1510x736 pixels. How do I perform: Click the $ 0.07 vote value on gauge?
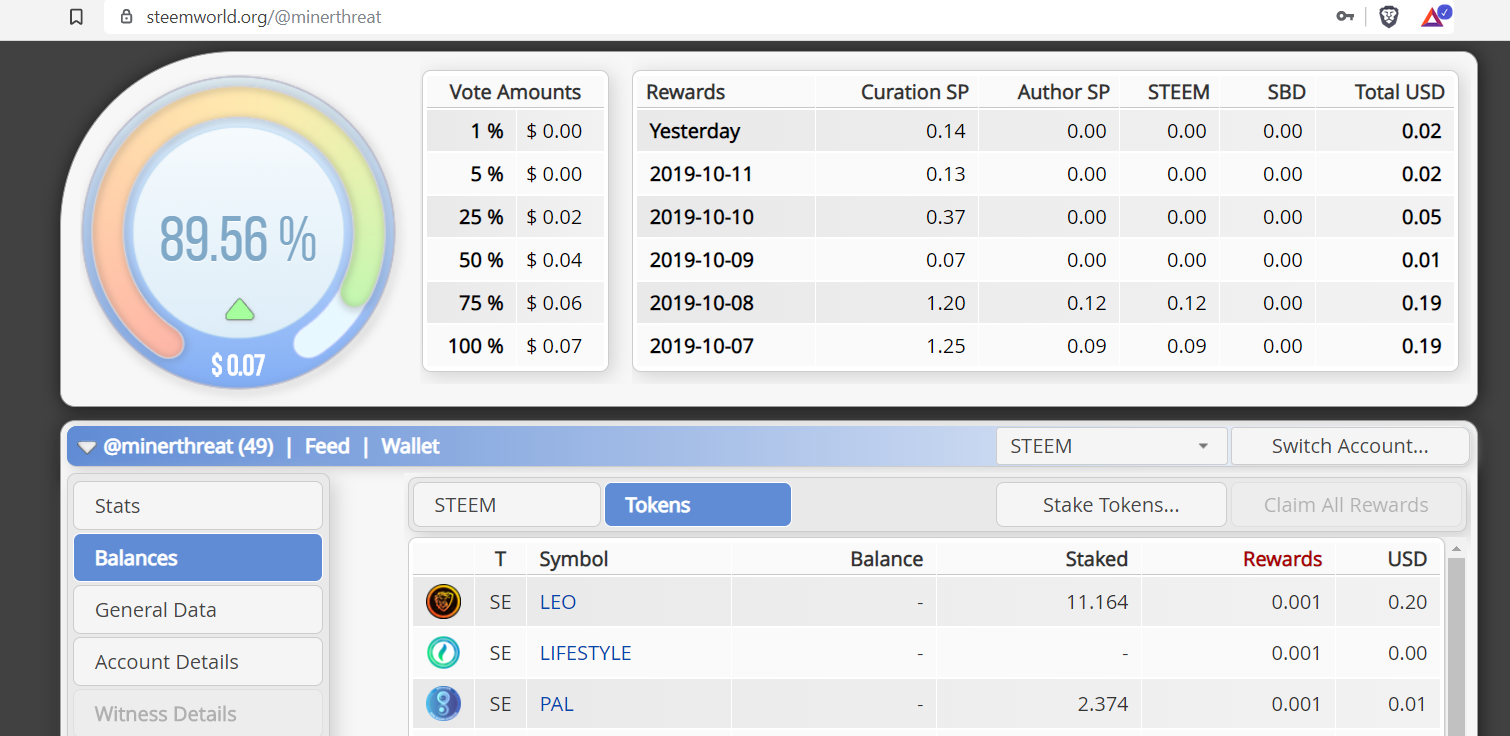[x=238, y=365]
